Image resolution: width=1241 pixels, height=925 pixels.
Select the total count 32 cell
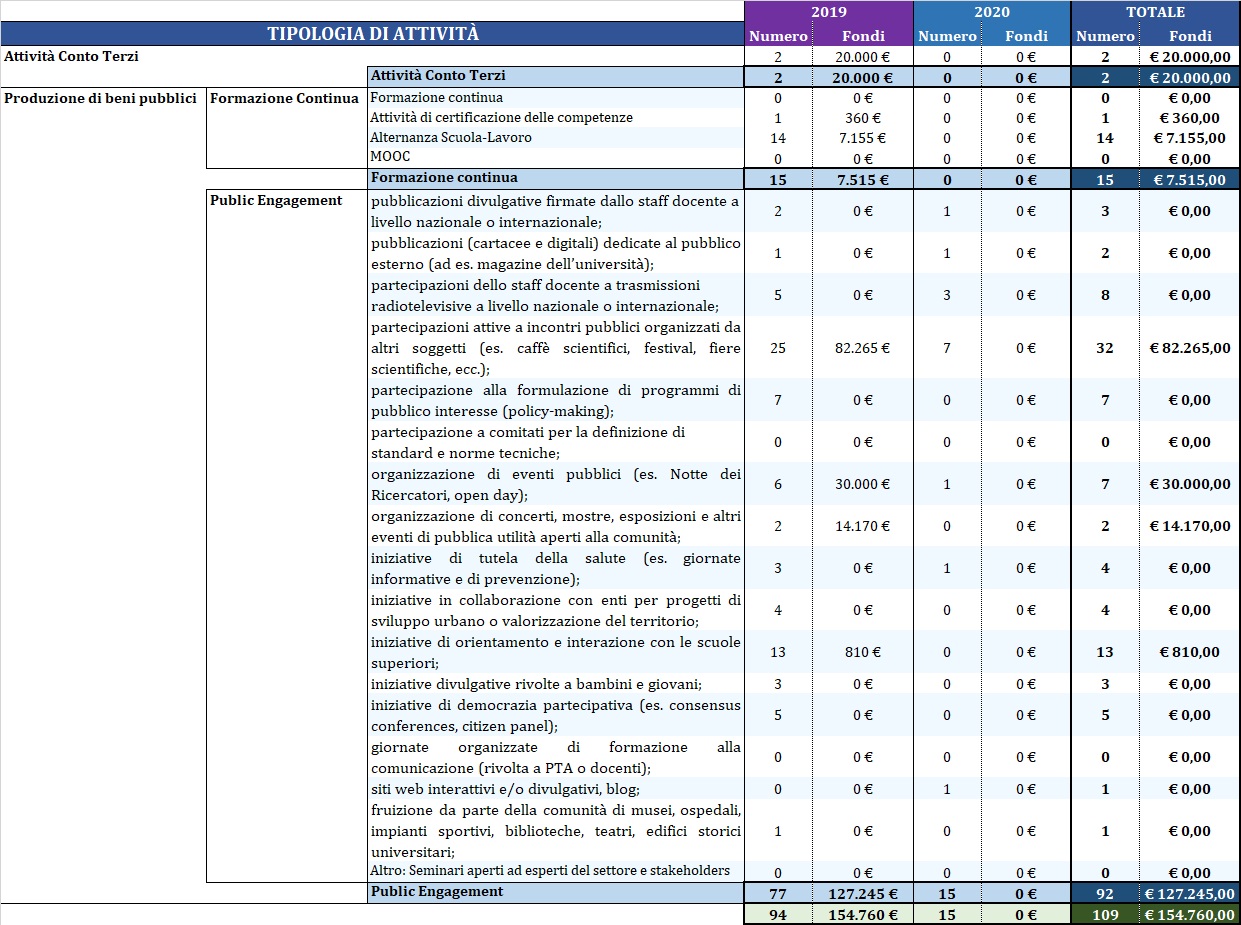1105,348
